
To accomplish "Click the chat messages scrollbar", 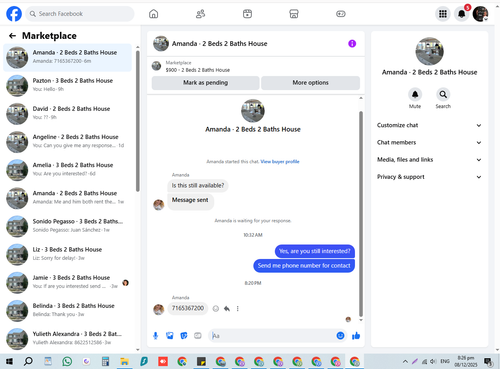I will pyautogui.click(x=361, y=213).
